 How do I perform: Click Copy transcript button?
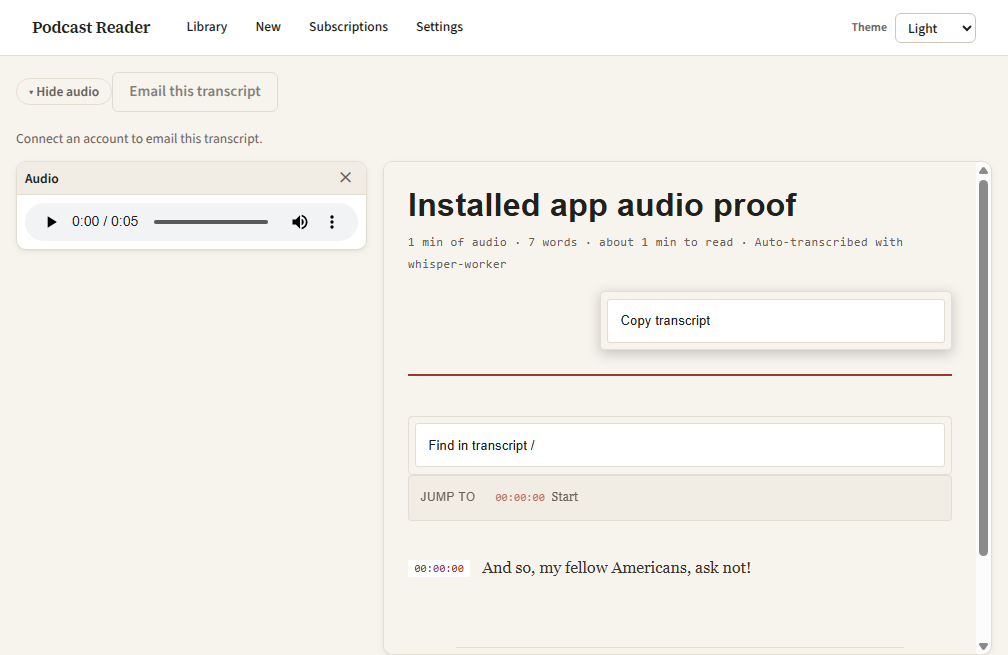tap(776, 321)
